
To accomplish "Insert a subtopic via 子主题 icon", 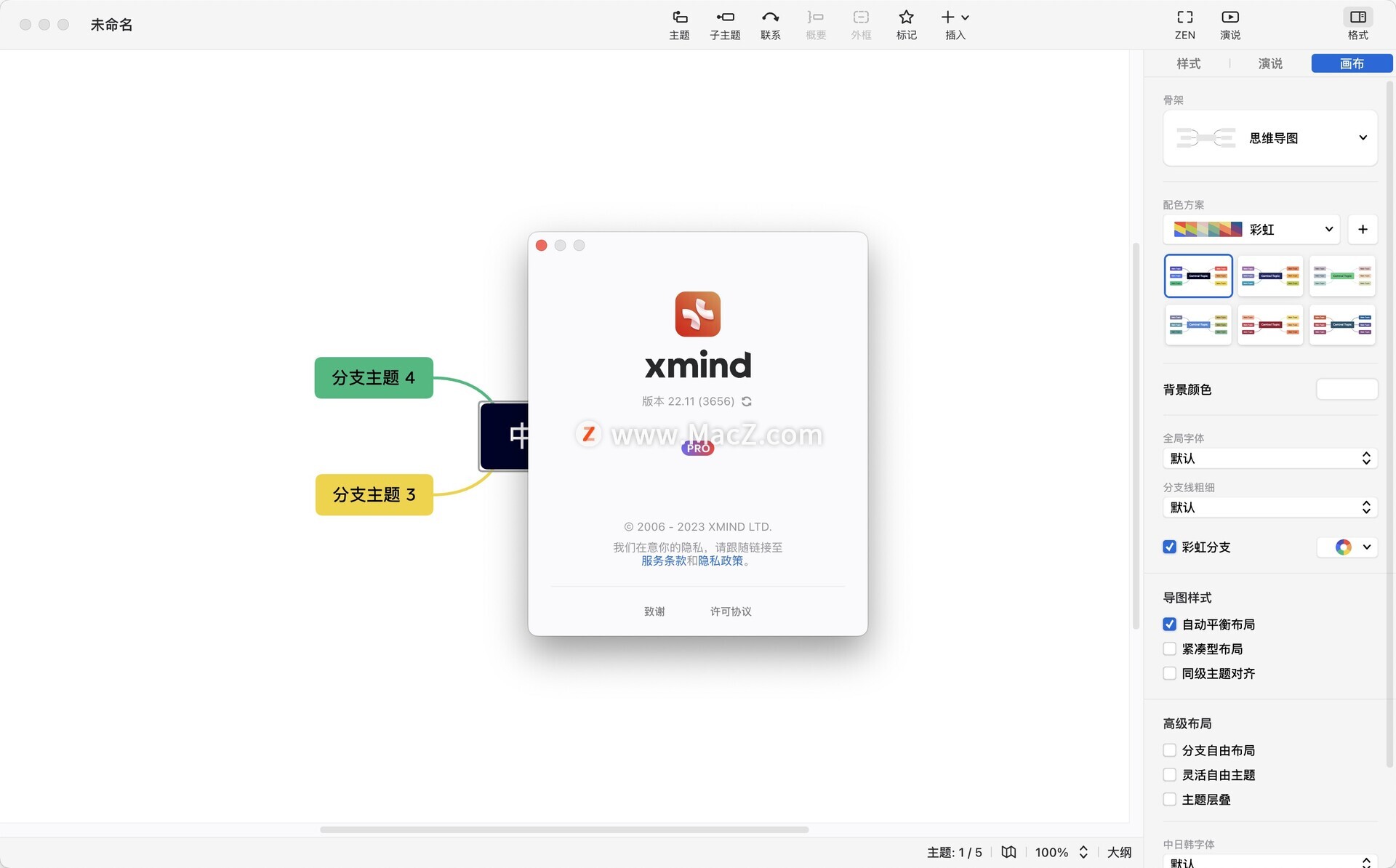I will click(724, 24).
